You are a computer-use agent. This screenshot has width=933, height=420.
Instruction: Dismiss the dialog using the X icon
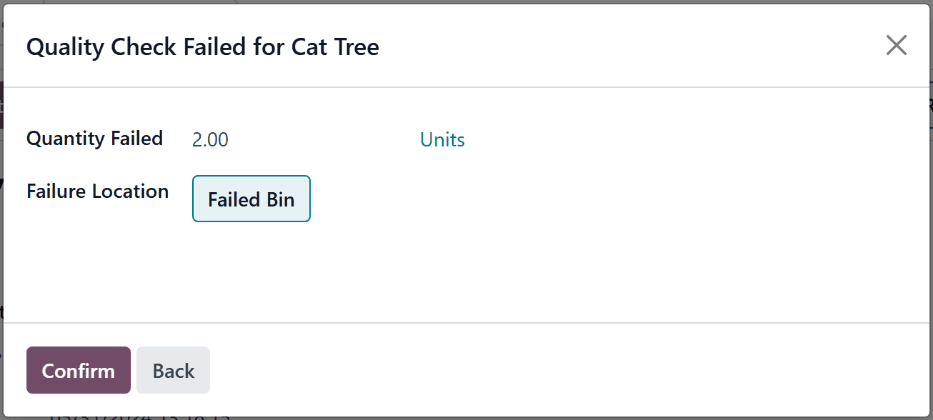click(896, 45)
